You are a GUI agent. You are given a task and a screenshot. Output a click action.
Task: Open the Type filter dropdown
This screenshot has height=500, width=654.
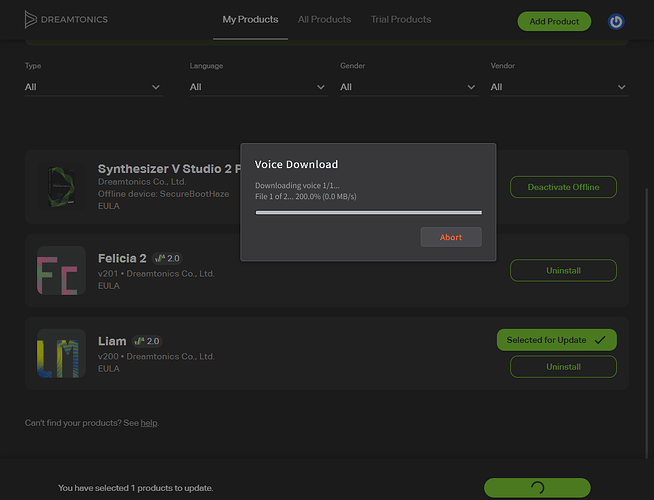pos(93,87)
